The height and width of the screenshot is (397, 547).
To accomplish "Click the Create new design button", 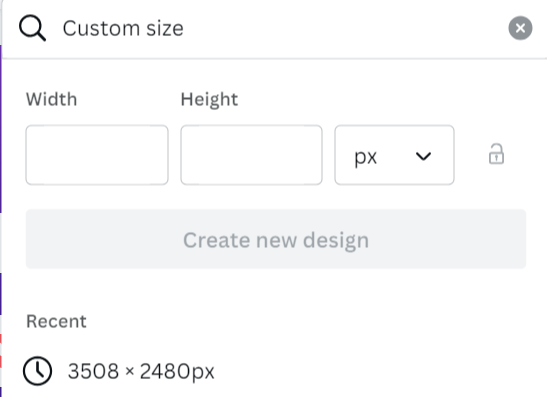I will tap(276, 239).
